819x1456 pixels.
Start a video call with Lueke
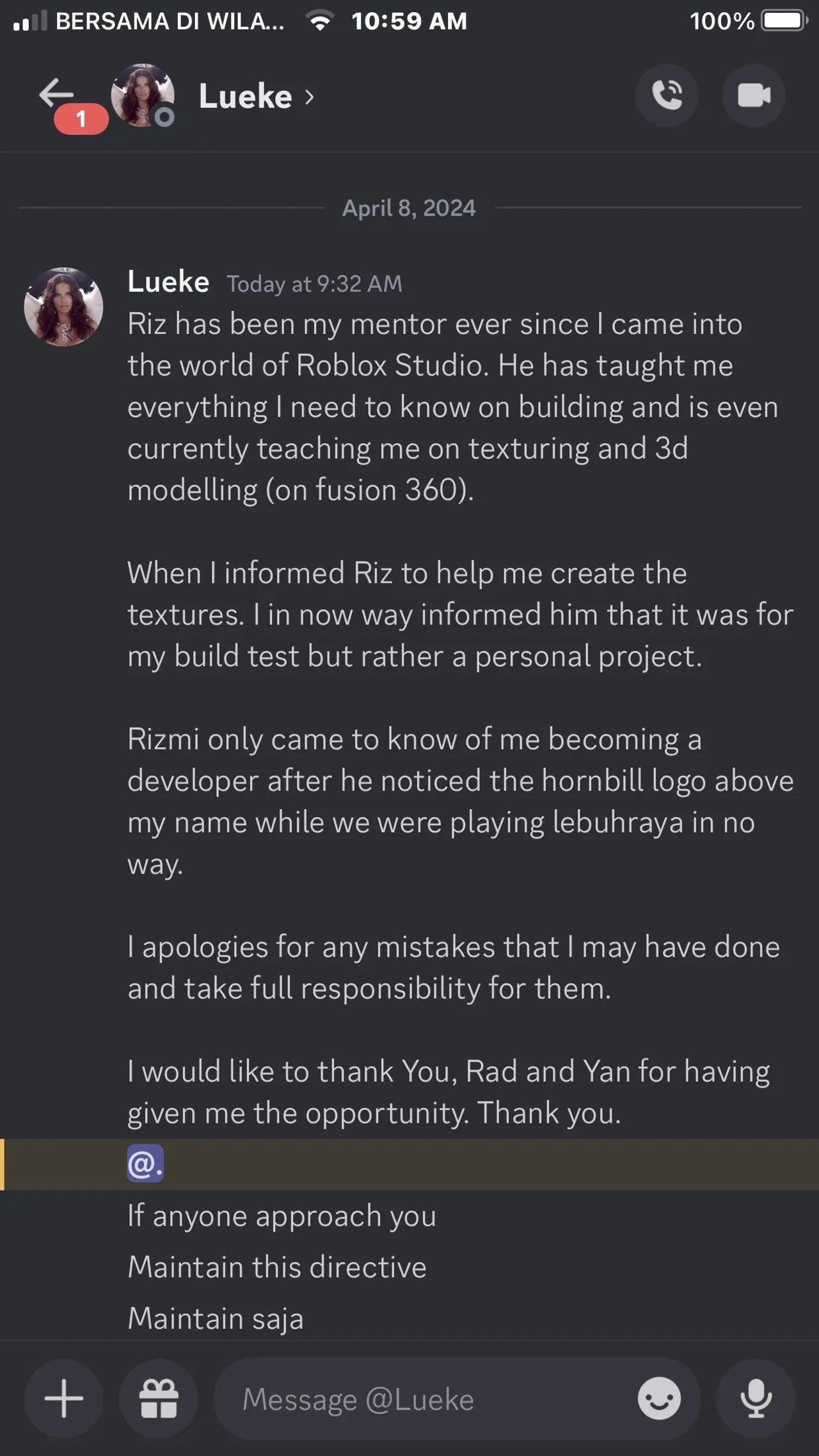pos(754,95)
